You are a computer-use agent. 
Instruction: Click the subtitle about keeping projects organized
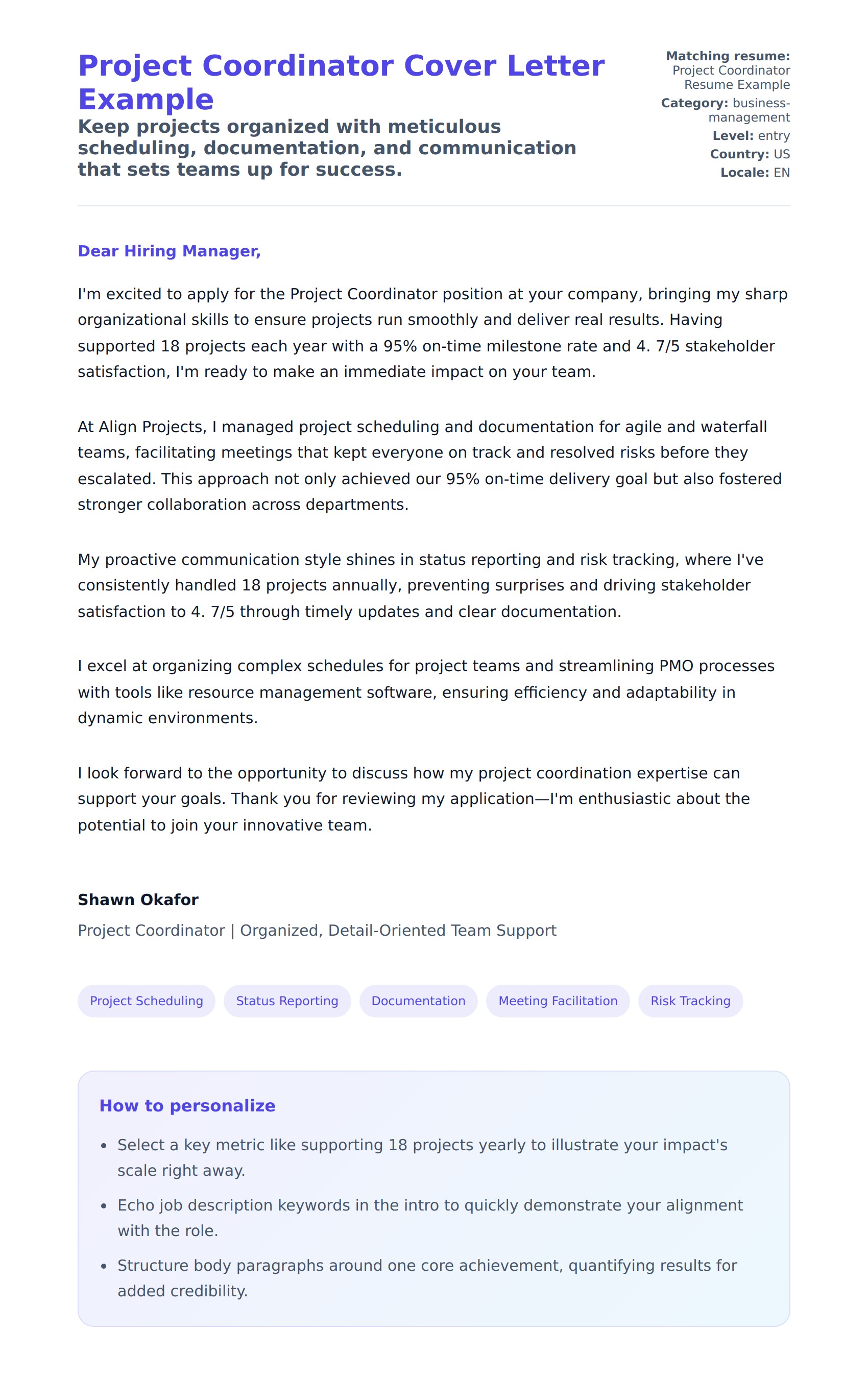327,148
